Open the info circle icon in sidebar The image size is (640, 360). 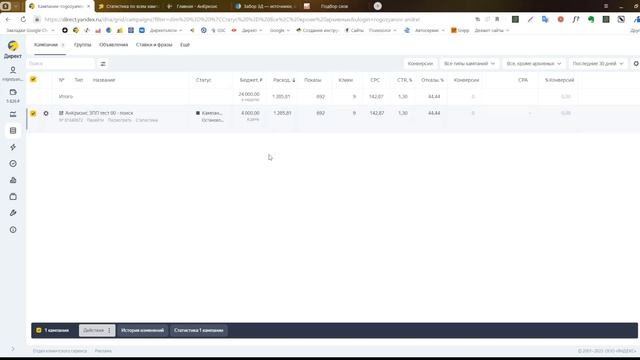coord(13,230)
